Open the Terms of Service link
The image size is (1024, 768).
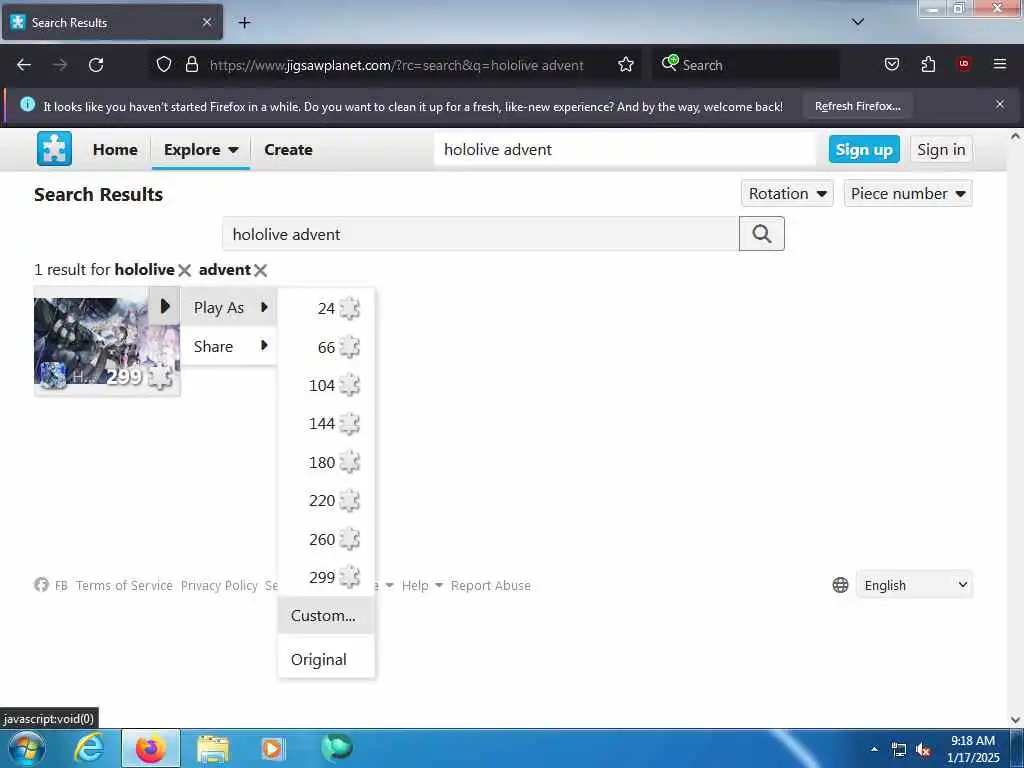(x=124, y=585)
